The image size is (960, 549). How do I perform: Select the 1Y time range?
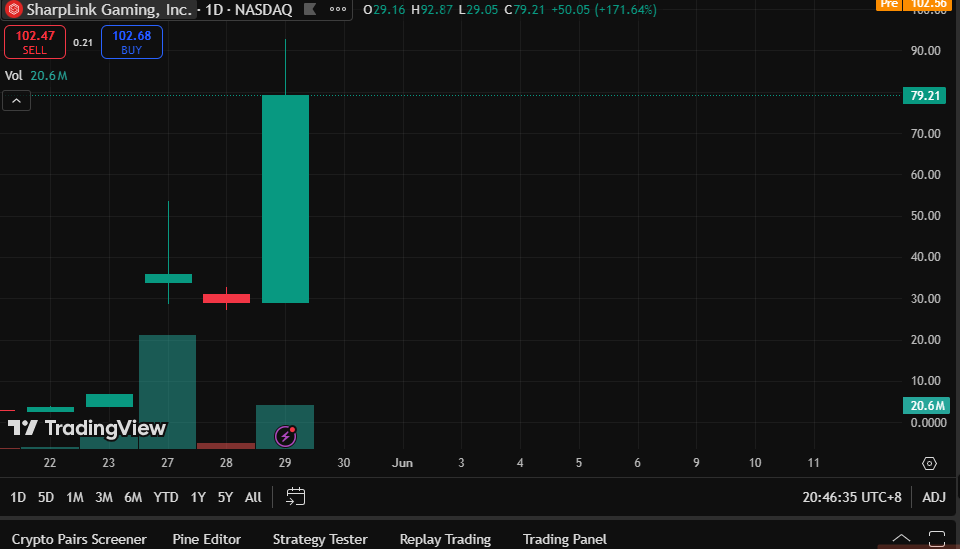click(x=198, y=497)
